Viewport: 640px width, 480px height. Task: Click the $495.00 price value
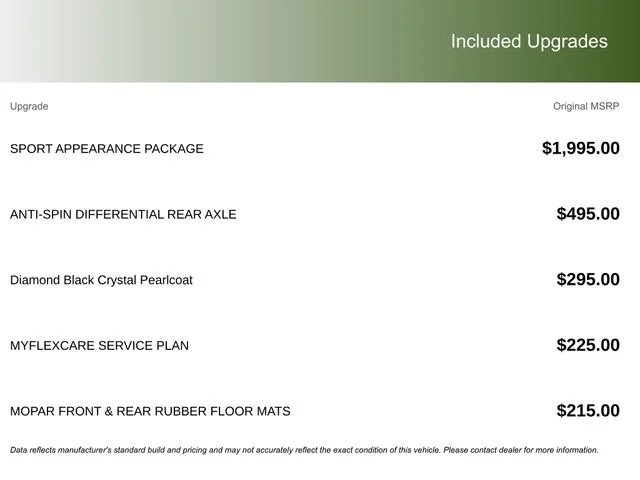pyautogui.click(x=588, y=214)
